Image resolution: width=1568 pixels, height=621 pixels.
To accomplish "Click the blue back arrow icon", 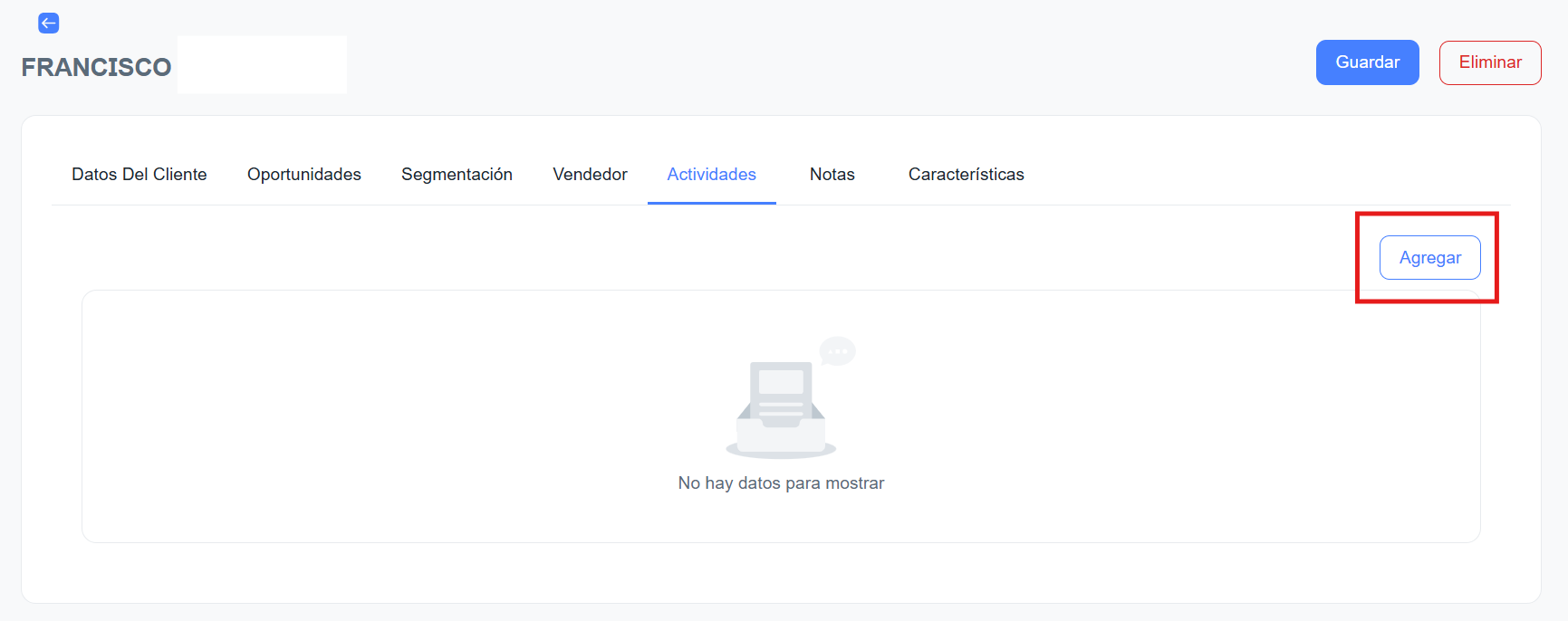I will click(x=49, y=24).
